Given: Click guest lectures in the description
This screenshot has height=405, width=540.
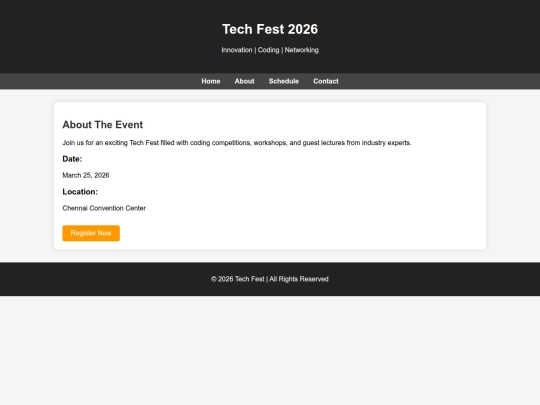Looking at the screenshot, I should click(x=323, y=143).
